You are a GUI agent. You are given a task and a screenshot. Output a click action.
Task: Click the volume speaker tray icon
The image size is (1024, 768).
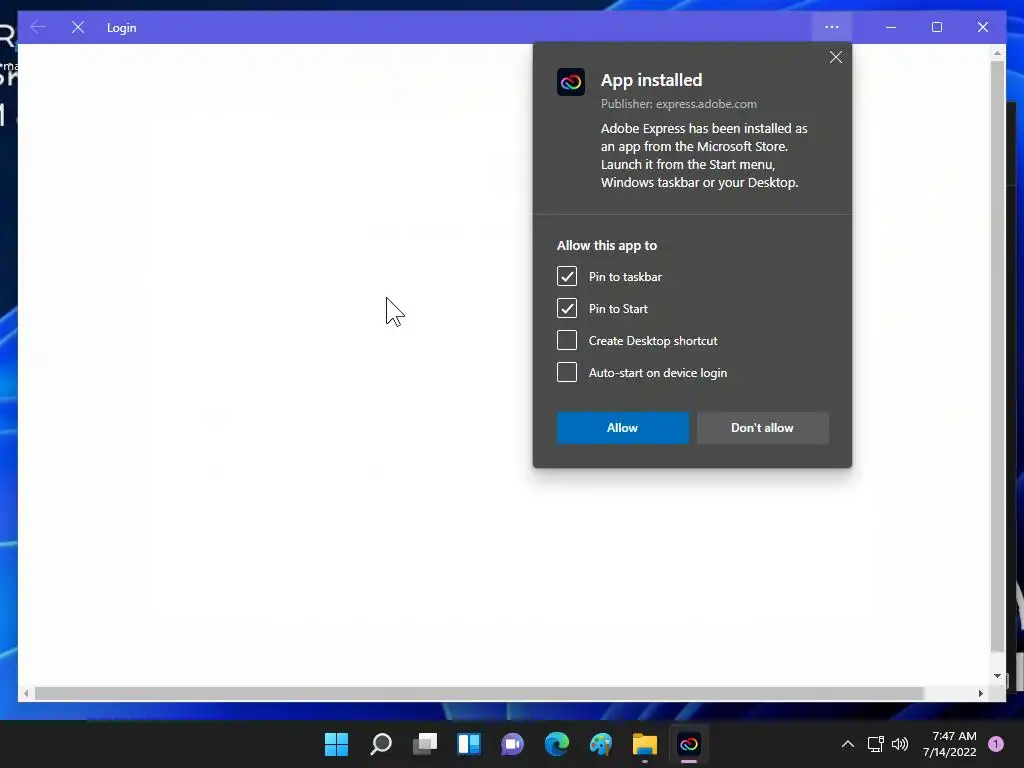tap(900, 744)
